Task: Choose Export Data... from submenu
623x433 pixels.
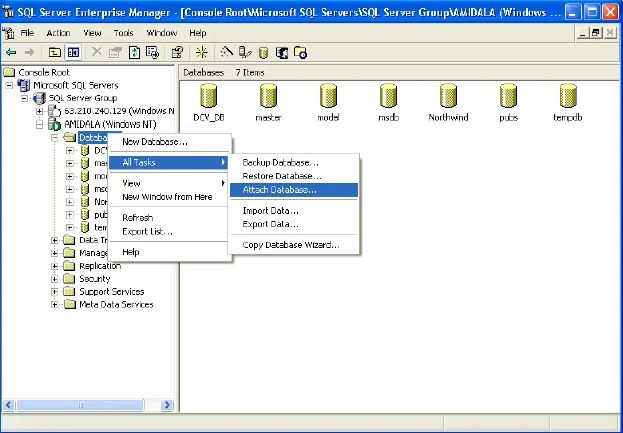Action: 294,224
